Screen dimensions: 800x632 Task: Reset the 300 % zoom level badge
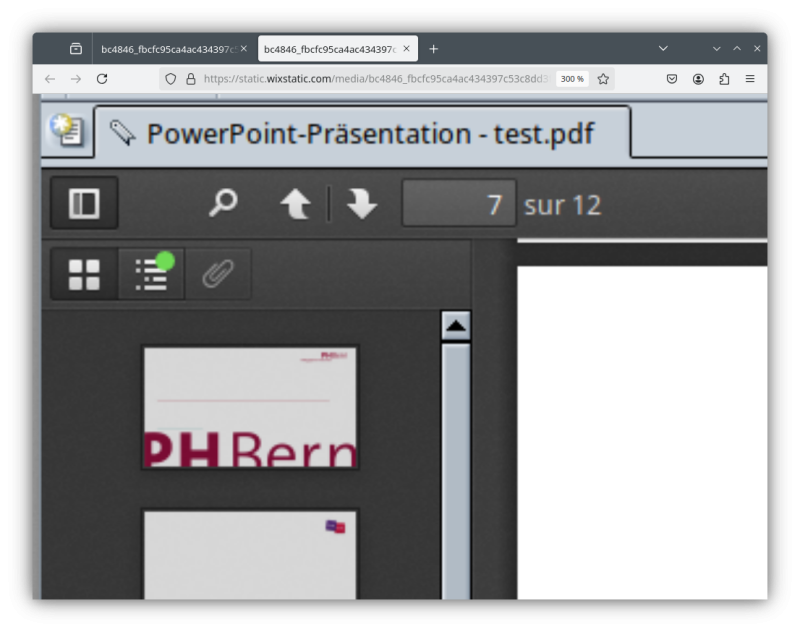(572, 79)
